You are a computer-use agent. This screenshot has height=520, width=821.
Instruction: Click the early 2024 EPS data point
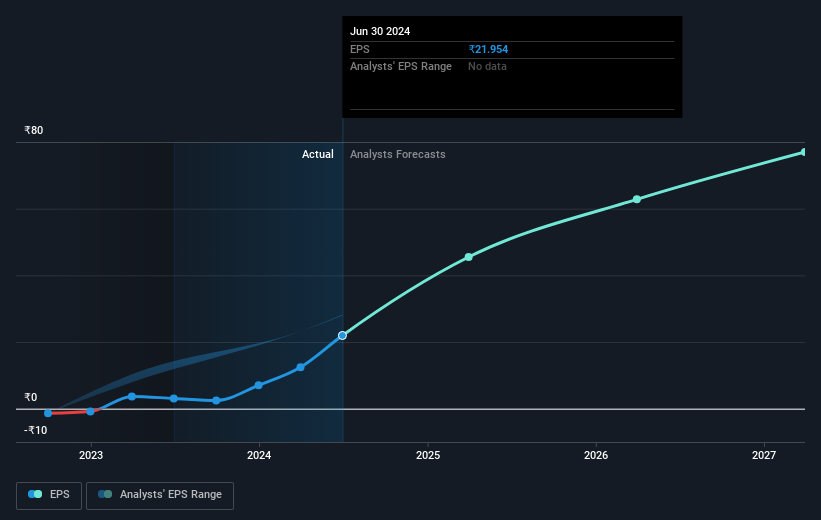(300, 368)
